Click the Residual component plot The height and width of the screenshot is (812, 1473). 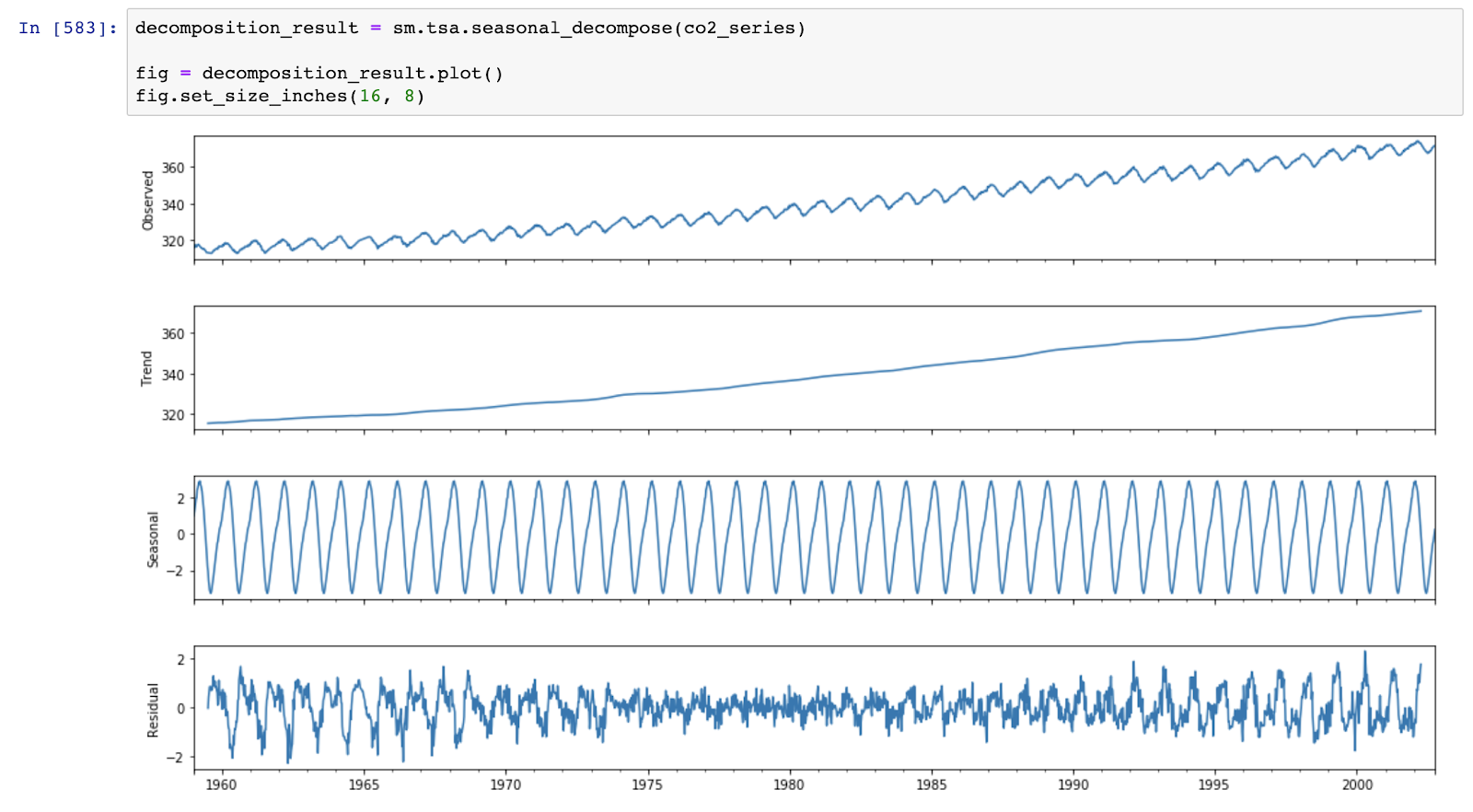point(814,708)
